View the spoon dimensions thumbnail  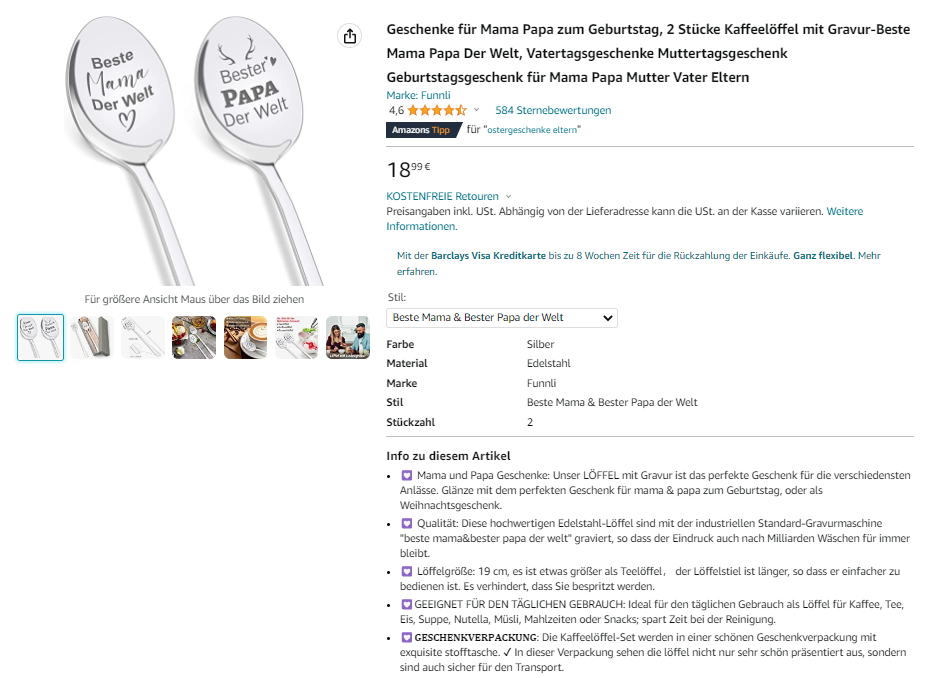coord(143,338)
